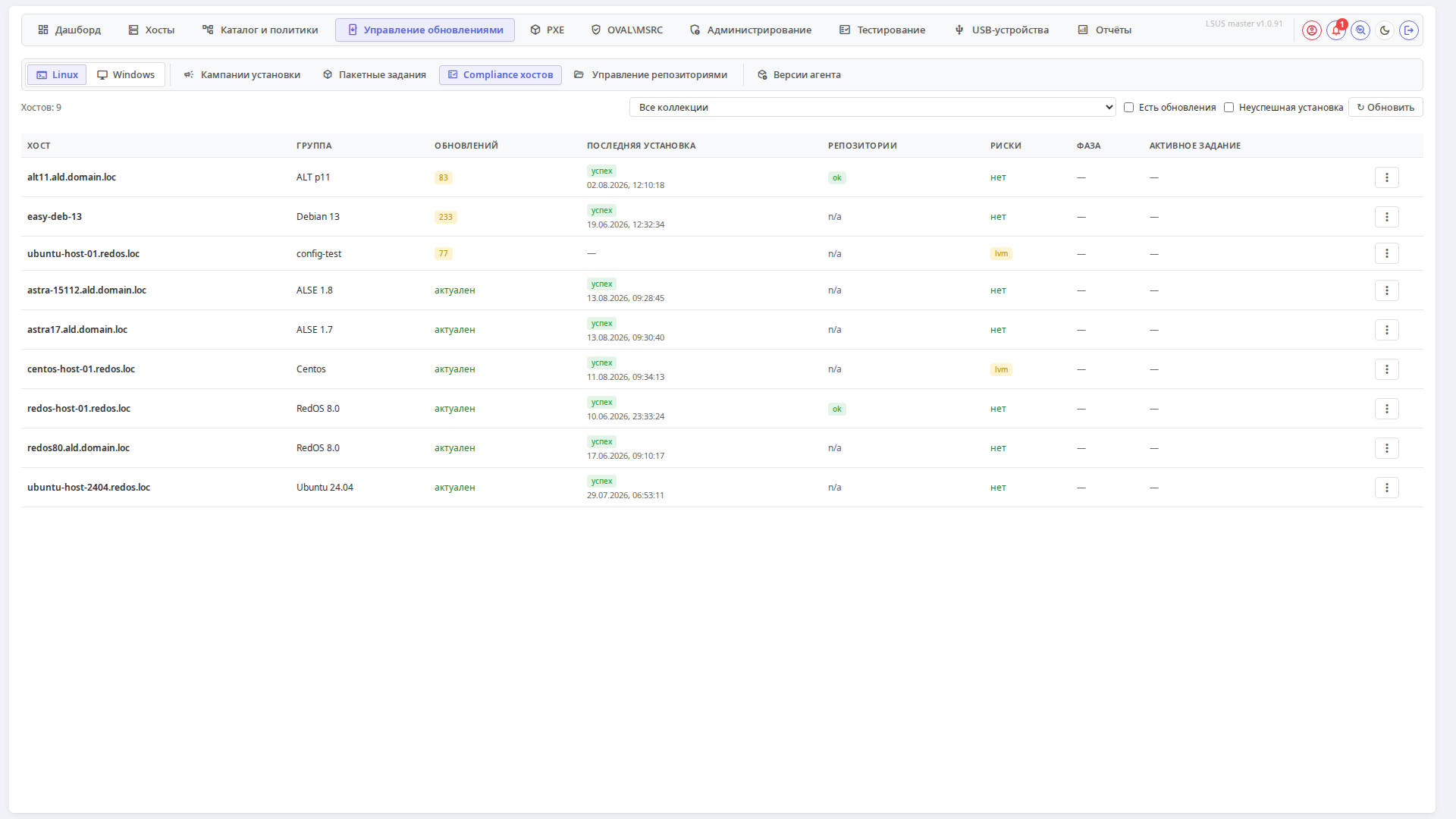1456x819 pixels.
Task: Click ok repository badge for redos-host-01.redos.loc
Action: tap(837, 409)
